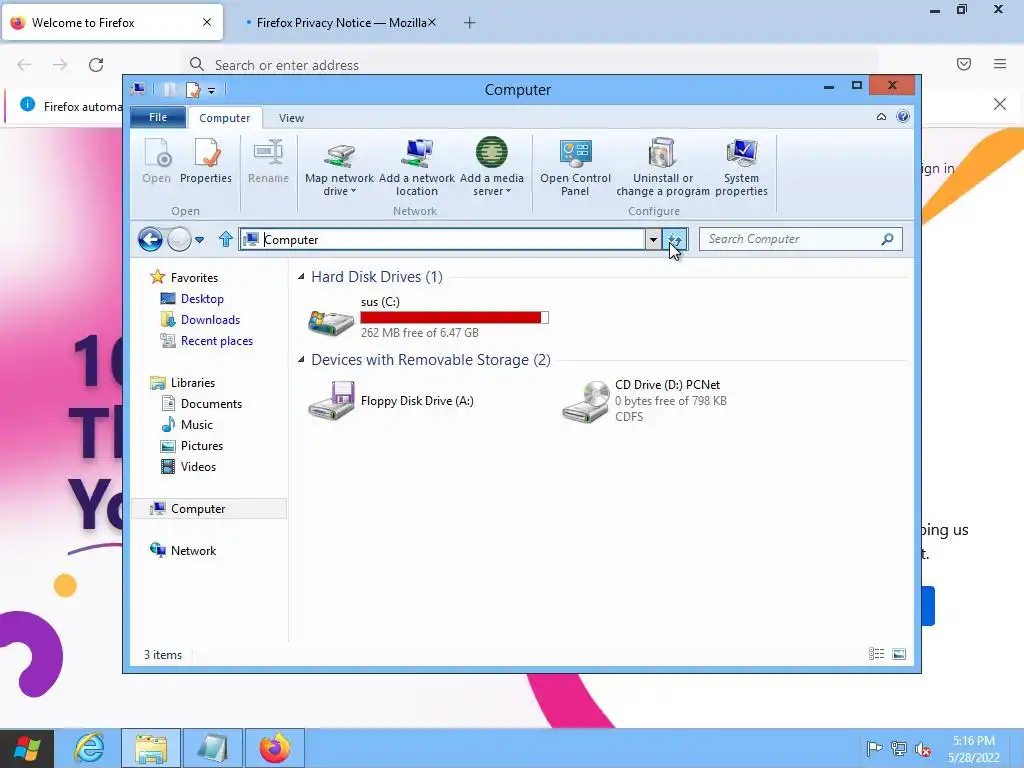Image resolution: width=1024 pixels, height=768 pixels.
Task: Select Floppy Disk Drive (A:)
Action: (x=392, y=401)
